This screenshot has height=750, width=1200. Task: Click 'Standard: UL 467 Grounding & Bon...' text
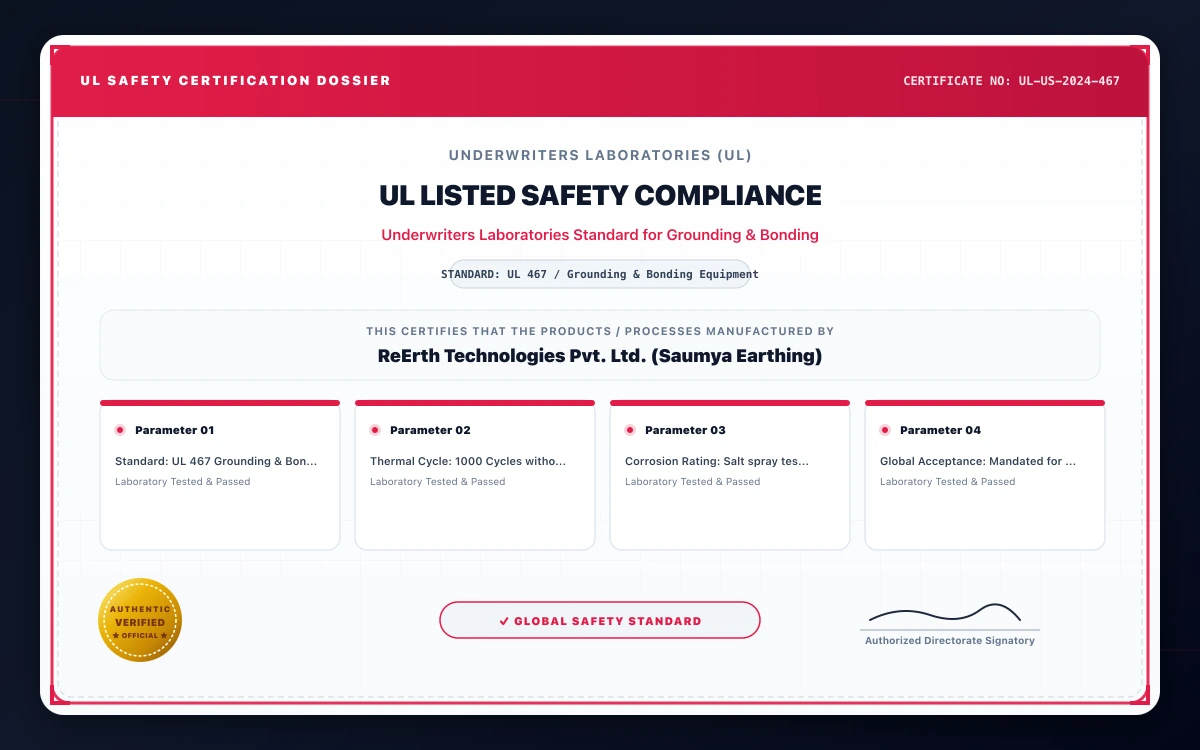pyautogui.click(x=216, y=462)
